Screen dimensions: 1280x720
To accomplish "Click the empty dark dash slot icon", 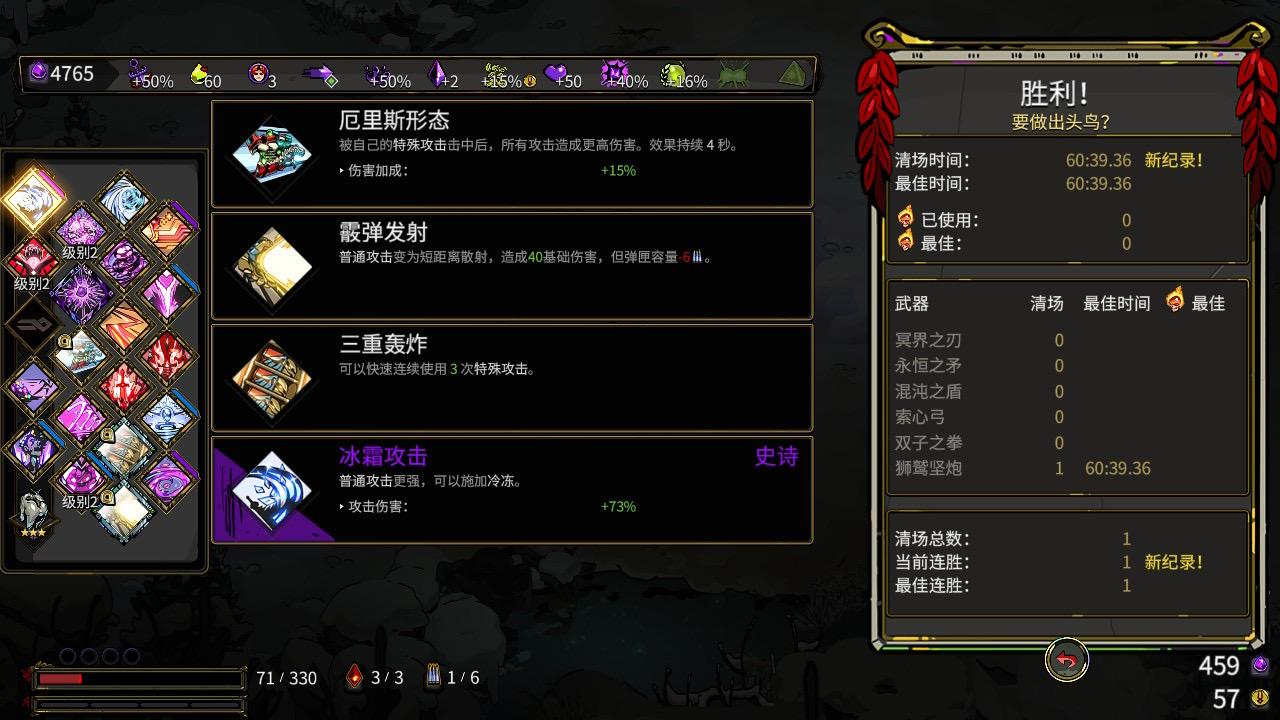I will tap(32, 325).
